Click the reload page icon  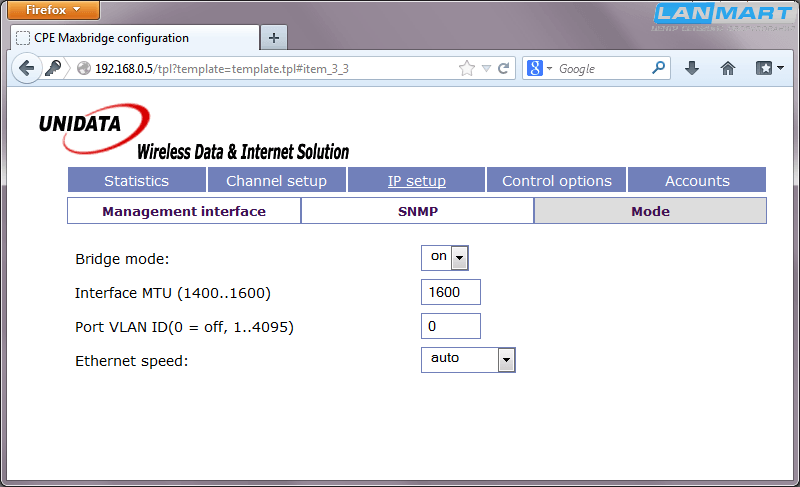point(504,69)
